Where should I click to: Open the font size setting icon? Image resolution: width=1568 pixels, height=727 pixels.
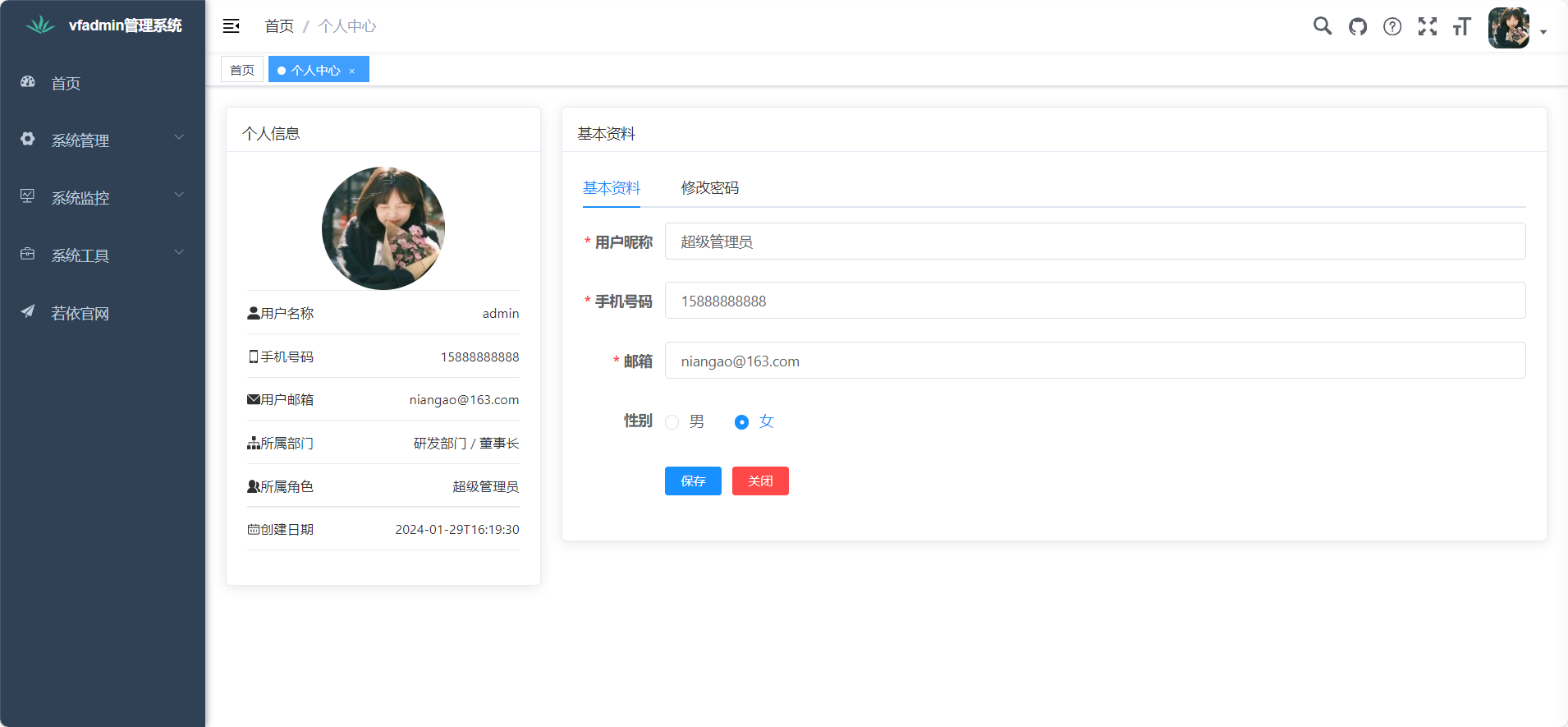pyautogui.click(x=1462, y=26)
